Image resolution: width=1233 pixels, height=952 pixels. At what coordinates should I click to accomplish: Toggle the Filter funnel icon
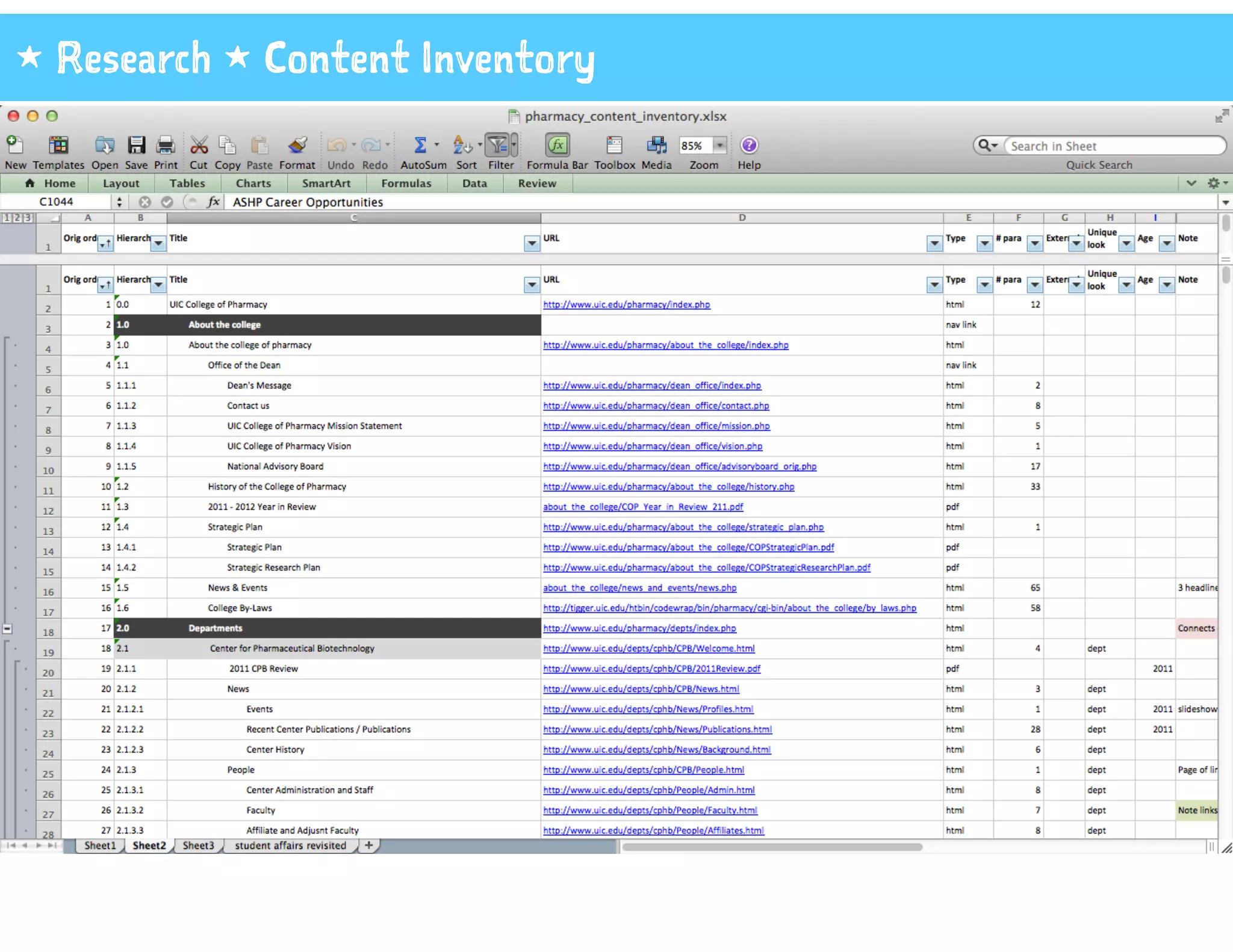tap(498, 145)
